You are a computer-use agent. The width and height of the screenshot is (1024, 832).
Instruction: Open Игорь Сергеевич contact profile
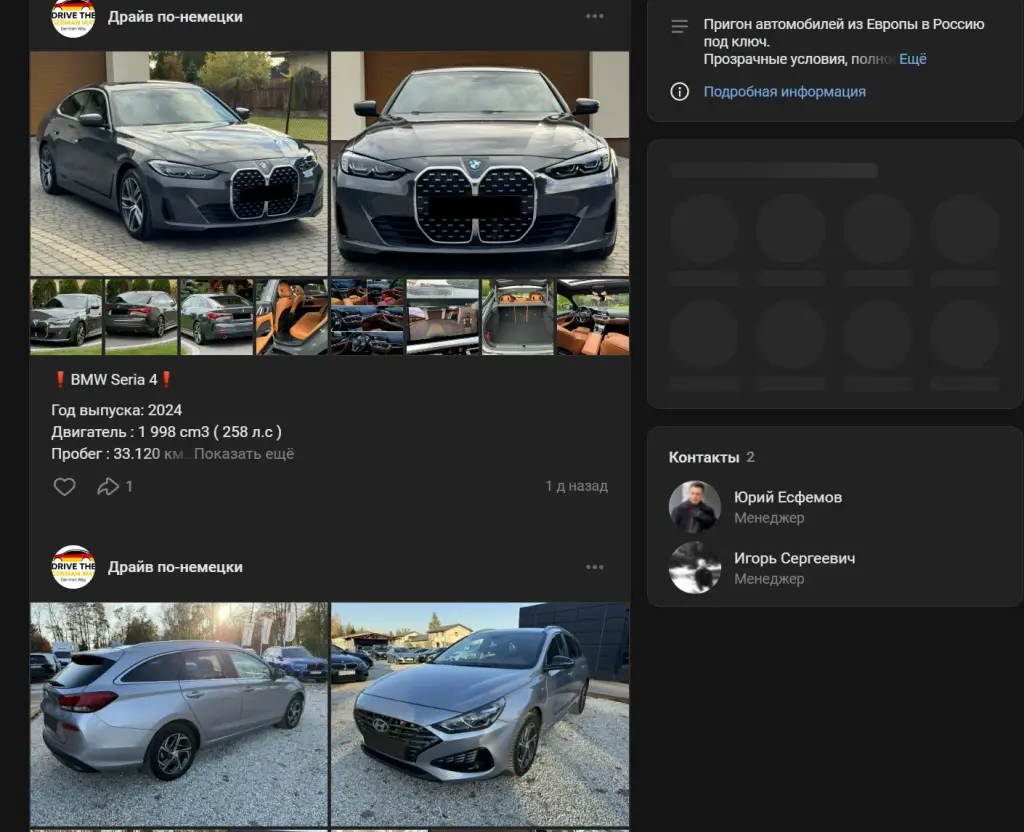[x=794, y=558]
